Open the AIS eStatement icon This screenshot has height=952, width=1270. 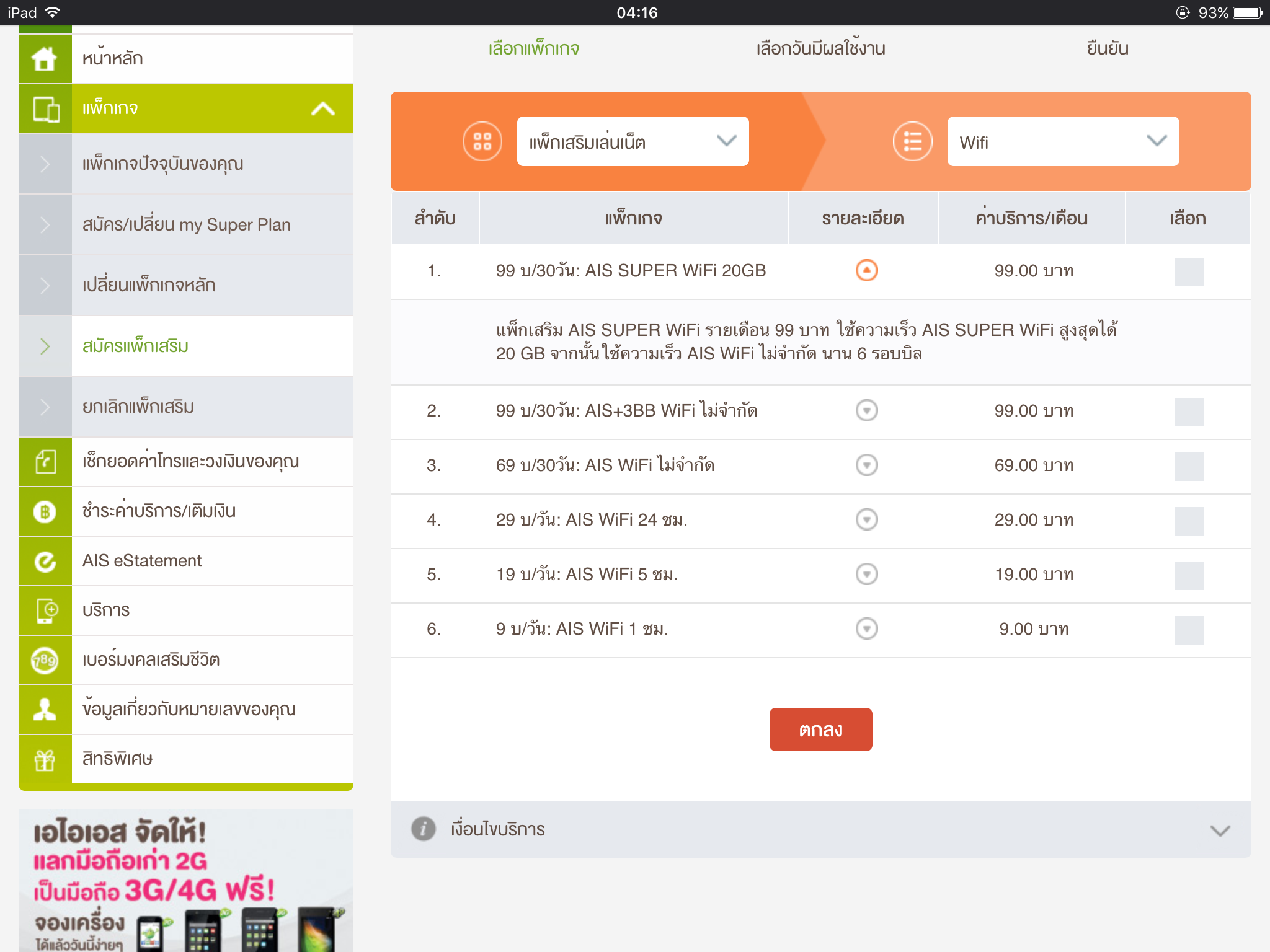pos(45,561)
